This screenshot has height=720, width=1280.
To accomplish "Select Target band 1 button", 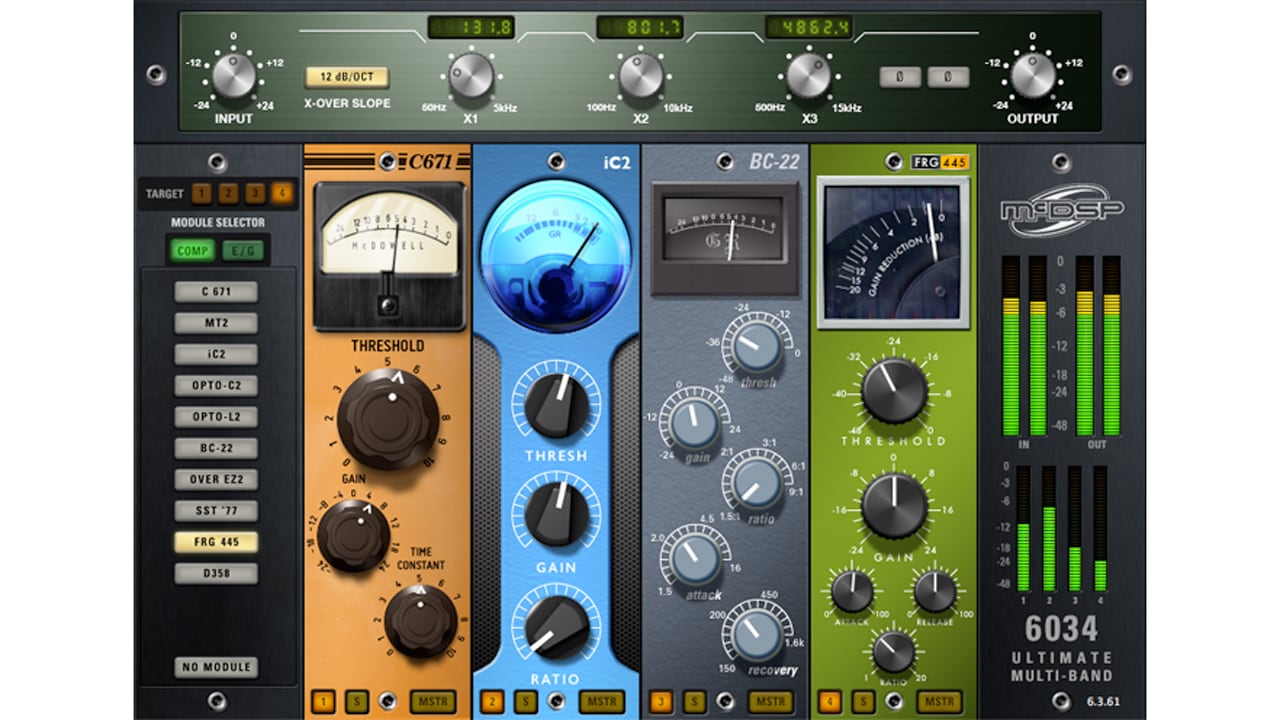I will click(202, 194).
